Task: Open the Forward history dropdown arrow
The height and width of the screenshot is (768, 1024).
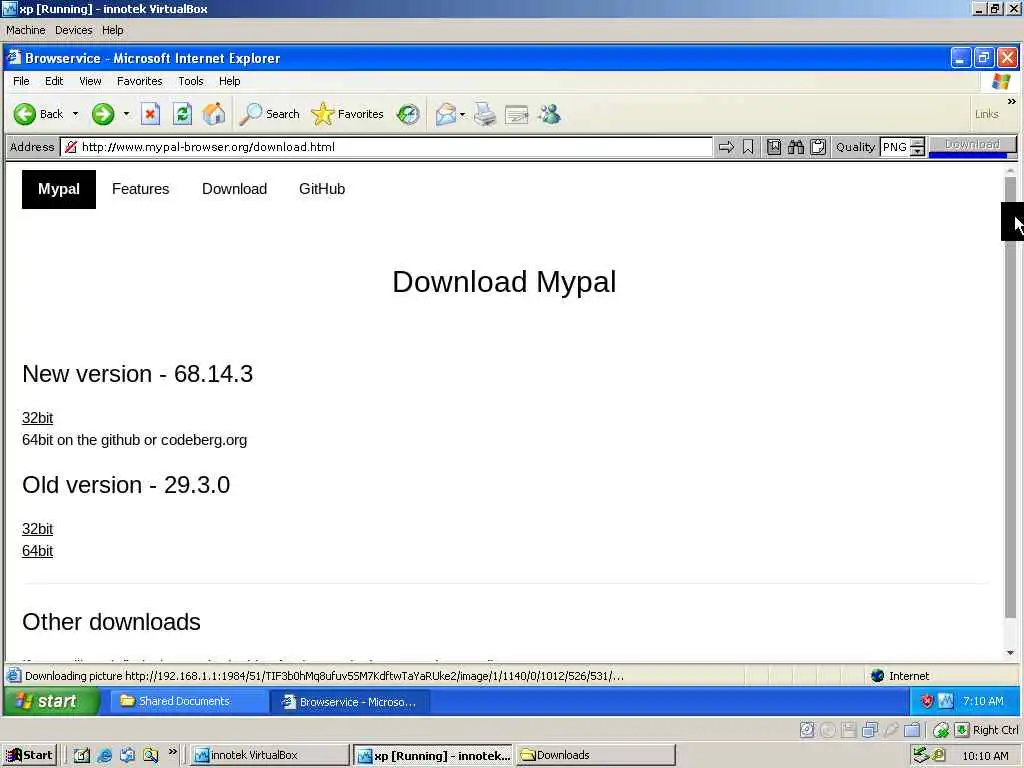Action: click(x=126, y=114)
